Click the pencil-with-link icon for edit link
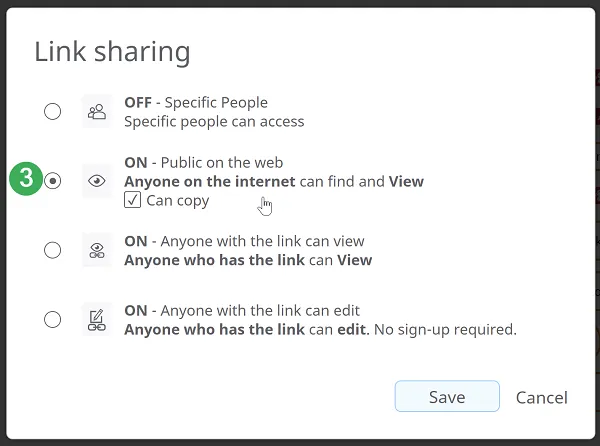600x446 pixels. (97, 319)
